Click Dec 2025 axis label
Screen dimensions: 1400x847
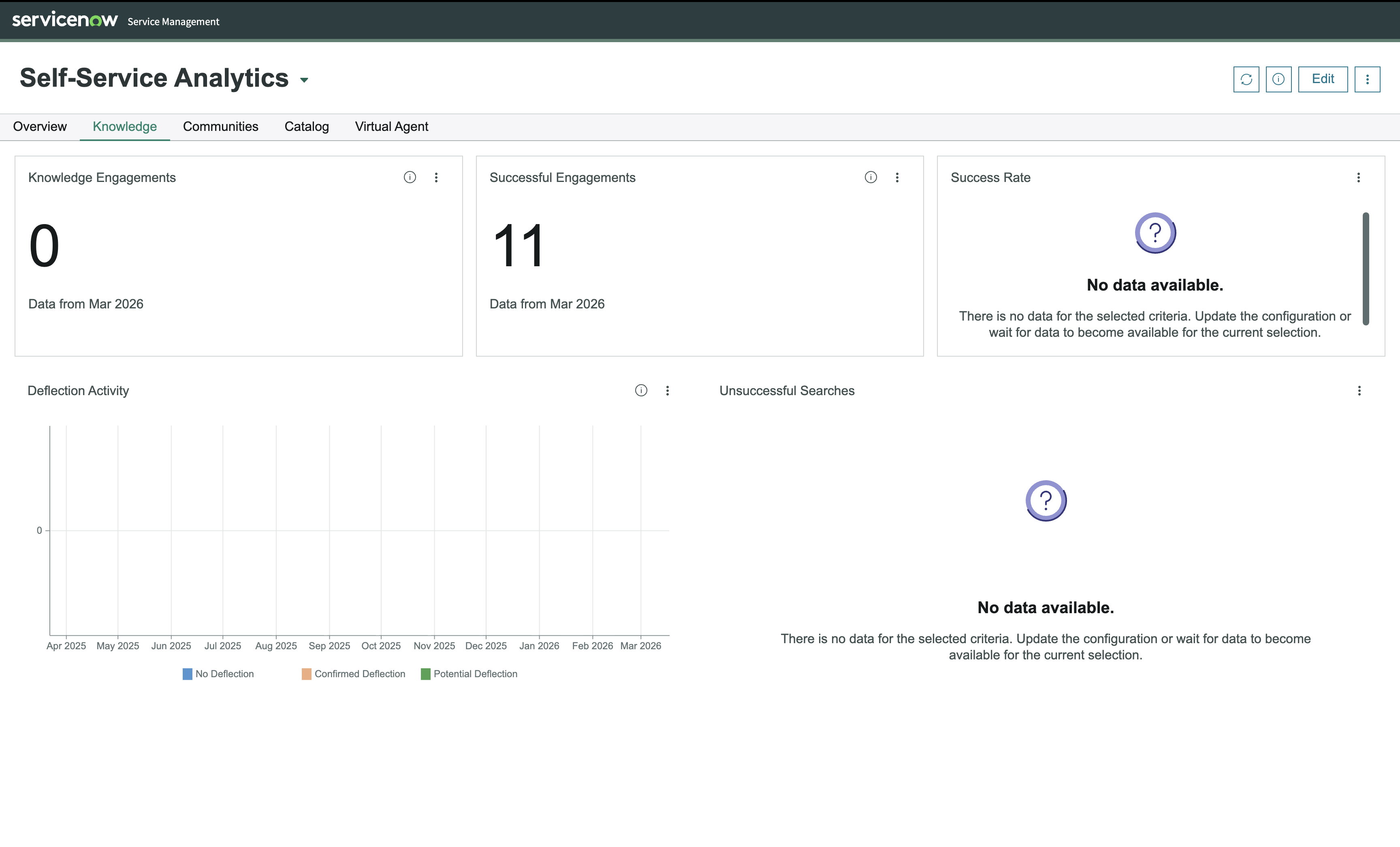point(486,646)
